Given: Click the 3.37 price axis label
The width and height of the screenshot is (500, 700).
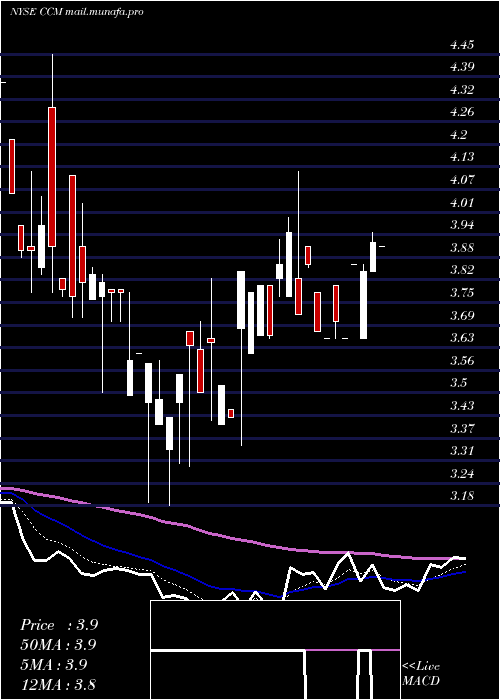Looking at the screenshot, I should coord(462,428).
